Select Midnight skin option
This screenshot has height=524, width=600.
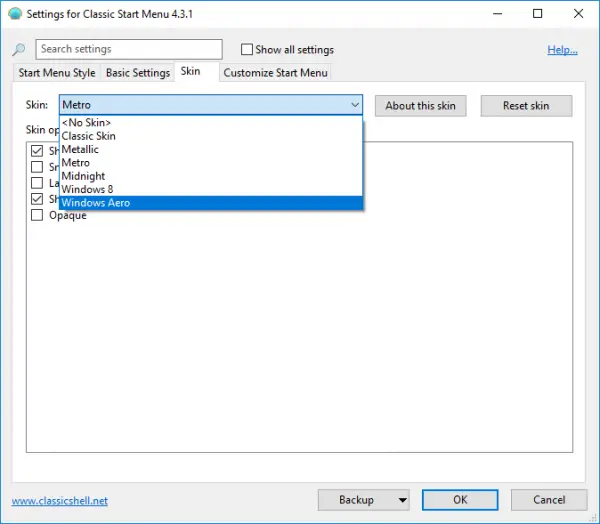point(211,176)
